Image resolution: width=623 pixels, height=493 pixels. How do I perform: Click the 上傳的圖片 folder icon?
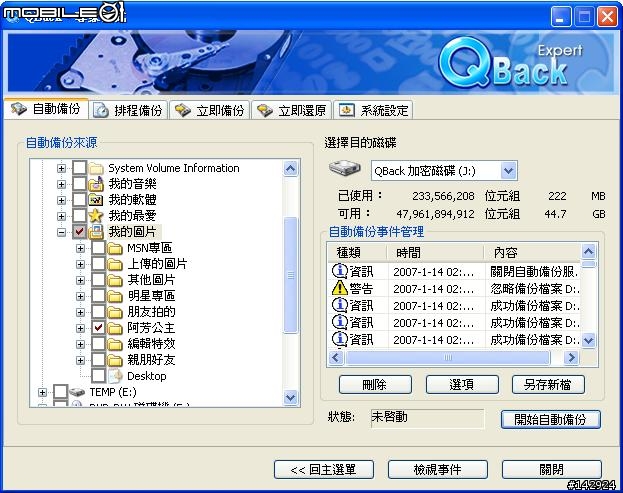point(115,264)
